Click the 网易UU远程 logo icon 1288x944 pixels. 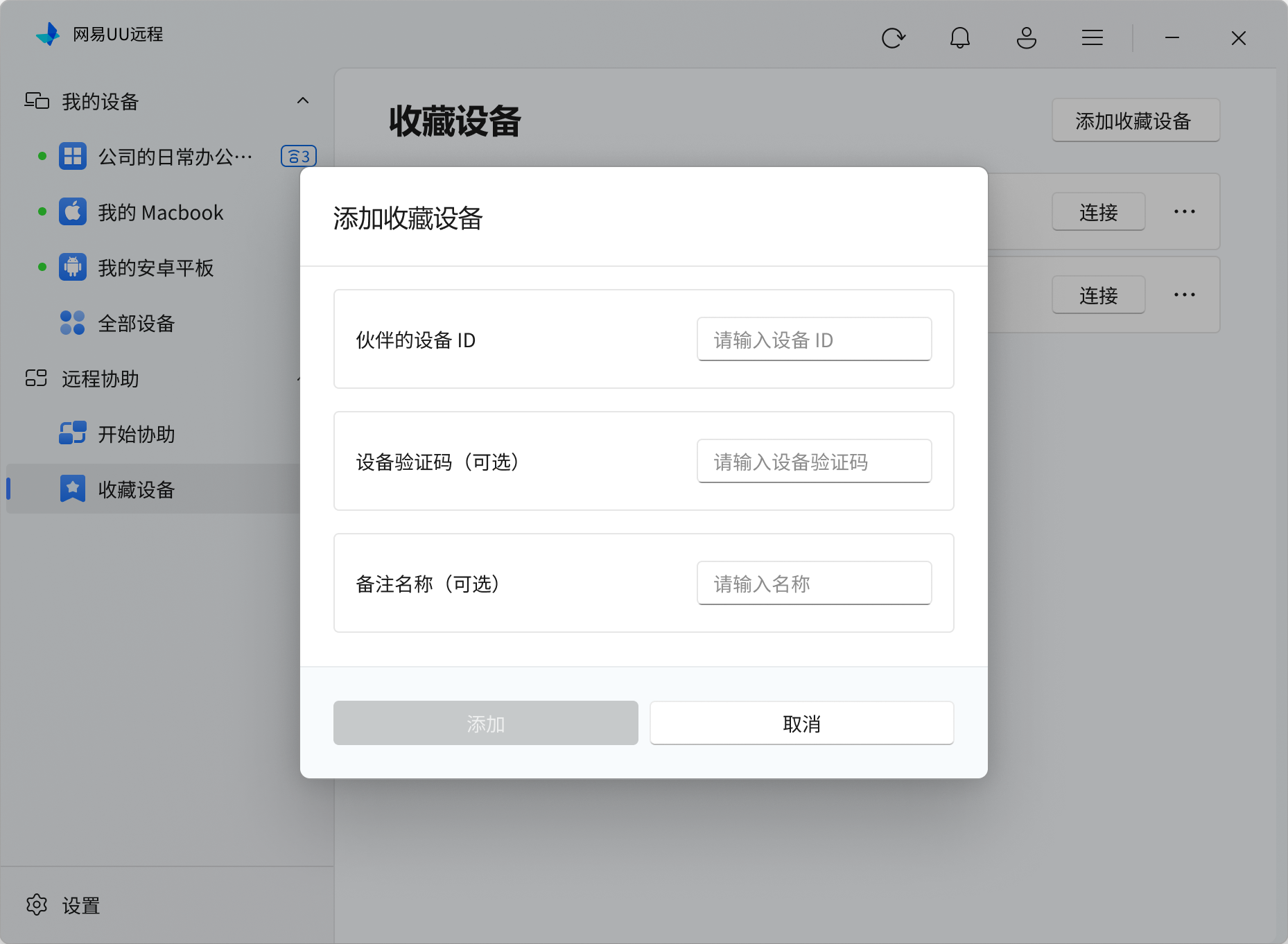click(48, 34)
